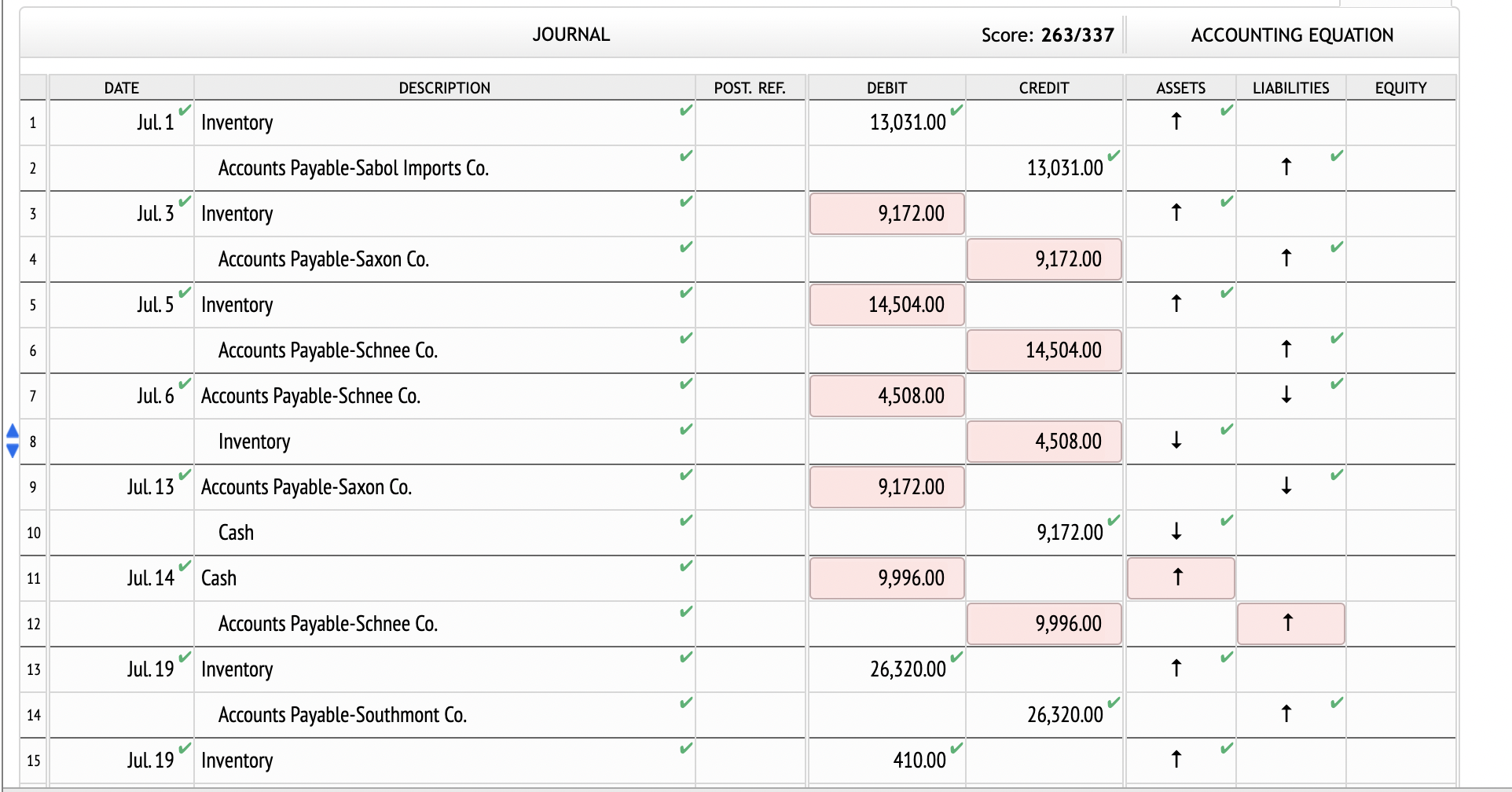Click the JOURNAL panel title
Screen dimensions: 1512x792
(x=571, y=34)
